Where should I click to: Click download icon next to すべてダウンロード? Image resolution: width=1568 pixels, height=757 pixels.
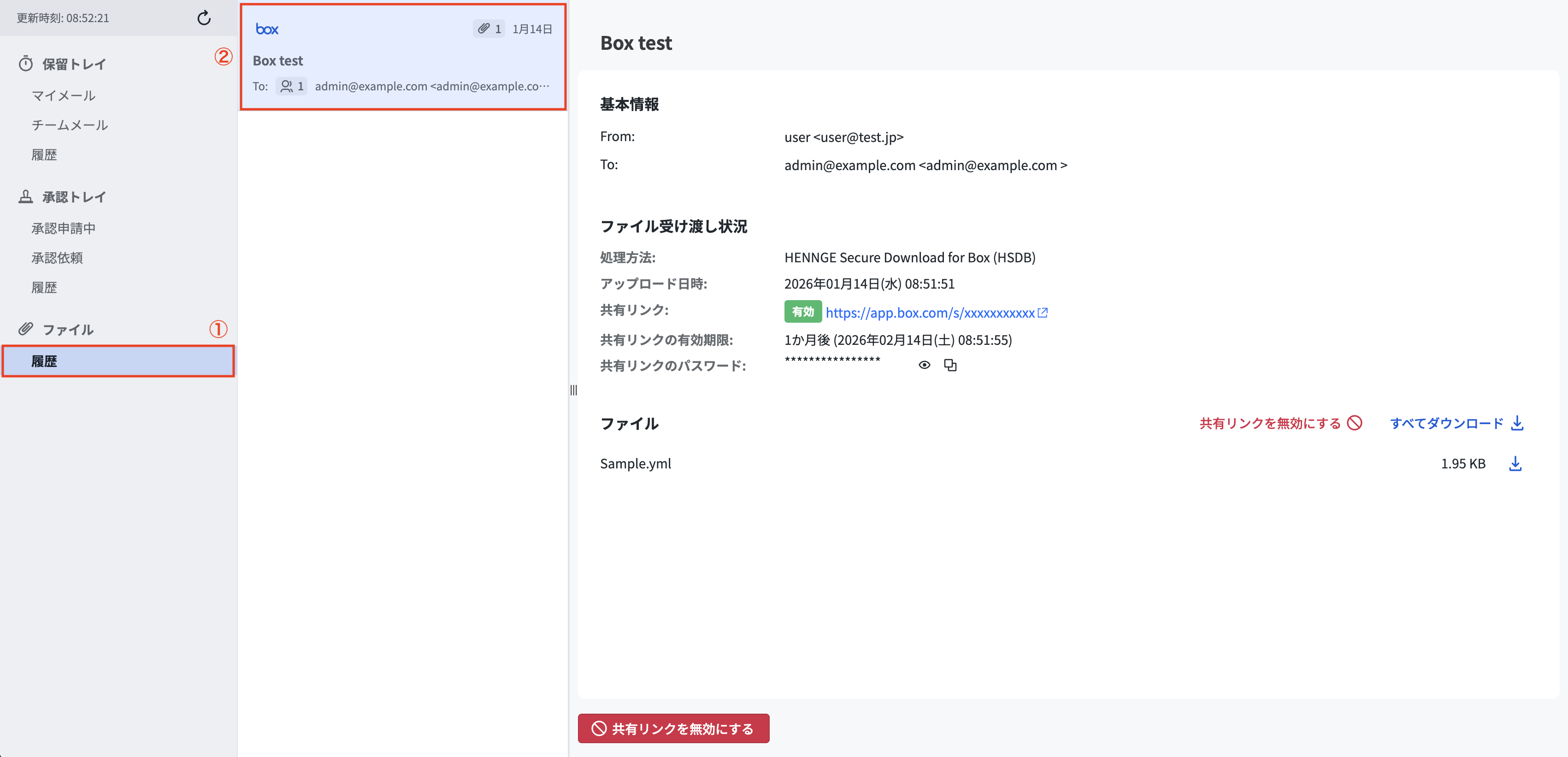pyautogui.click(x=1517, y=423)
